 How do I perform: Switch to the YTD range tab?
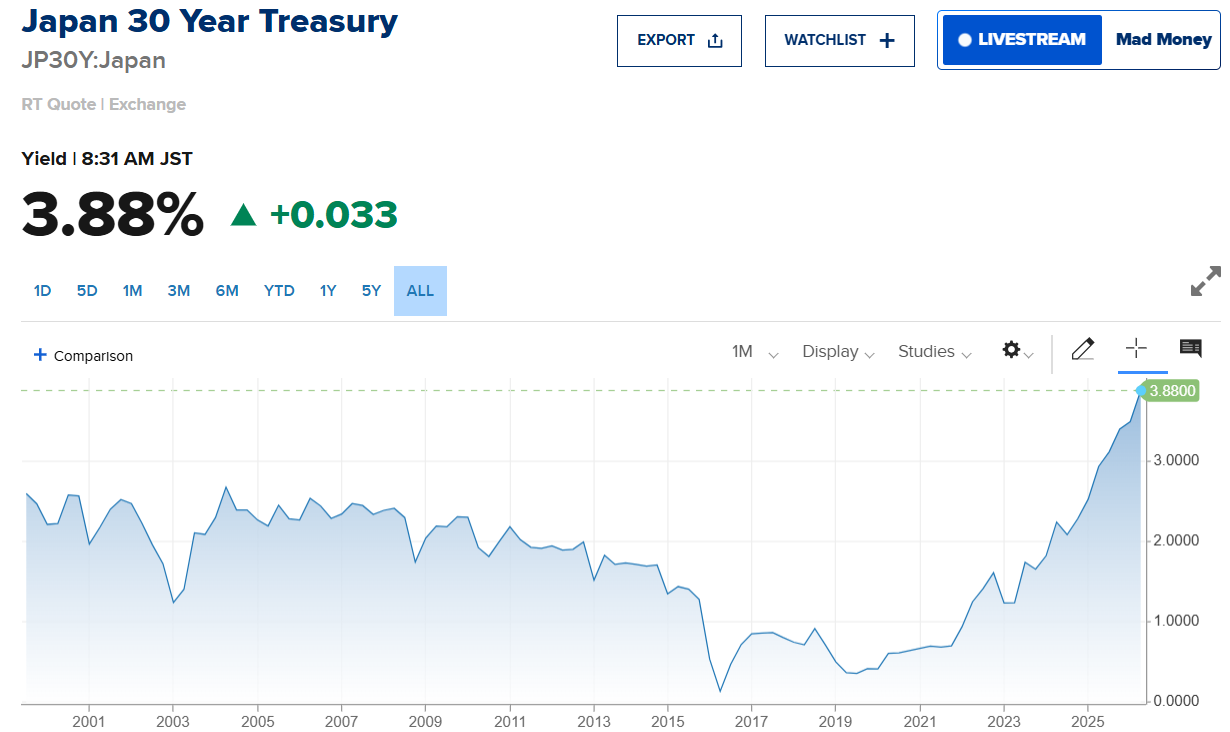click(279, 291)
